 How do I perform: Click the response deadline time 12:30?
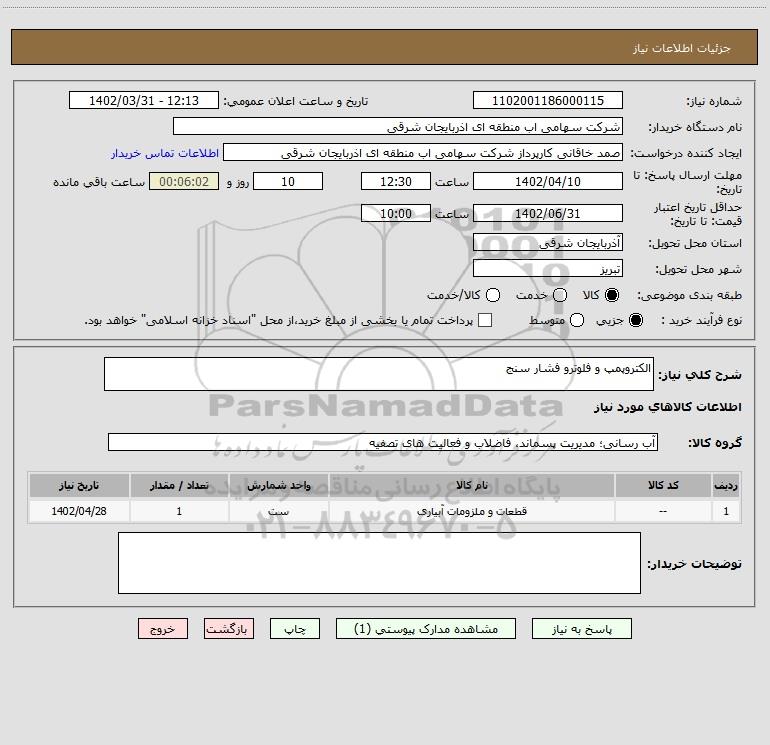coord(396,181)
